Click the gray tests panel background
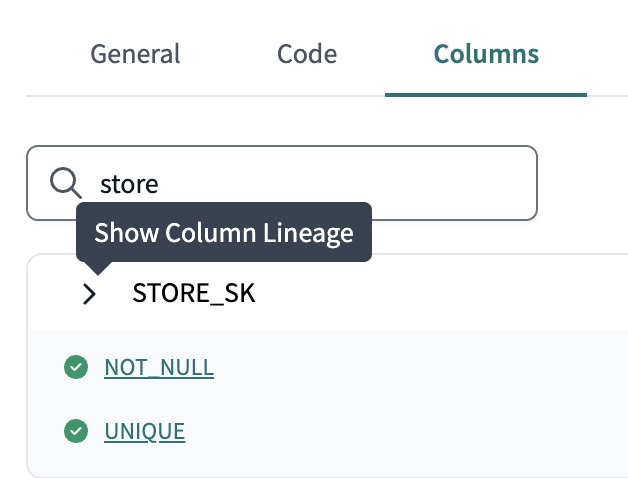Image resolution: width=628 pixels, height=478 pixels. tap(450, 400)
